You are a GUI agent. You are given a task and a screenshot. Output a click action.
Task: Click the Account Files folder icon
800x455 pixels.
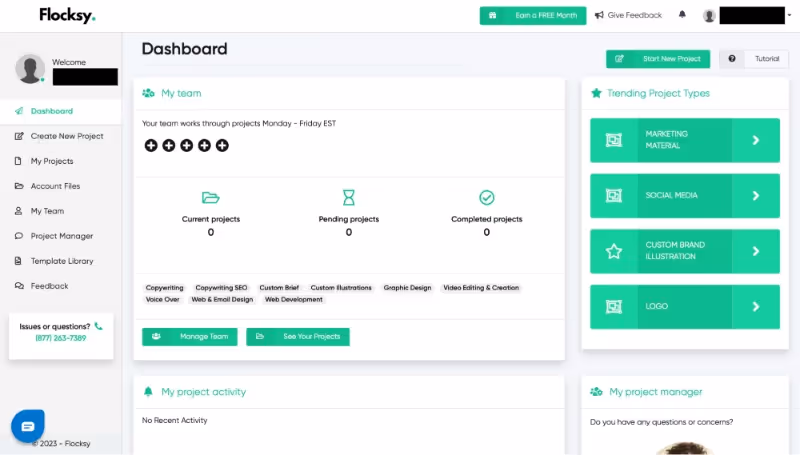pos(19,186)
